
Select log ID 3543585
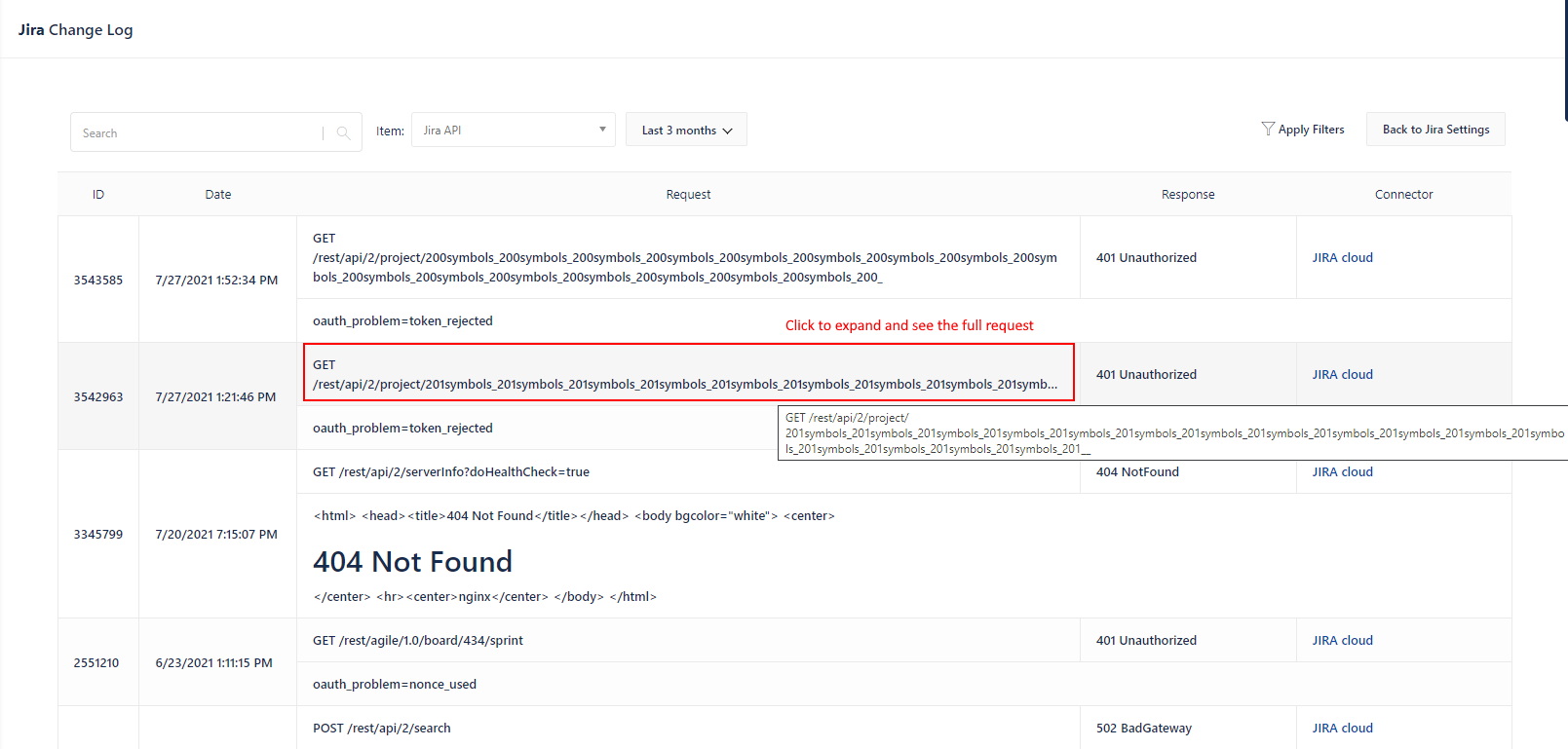click(98, 280)
